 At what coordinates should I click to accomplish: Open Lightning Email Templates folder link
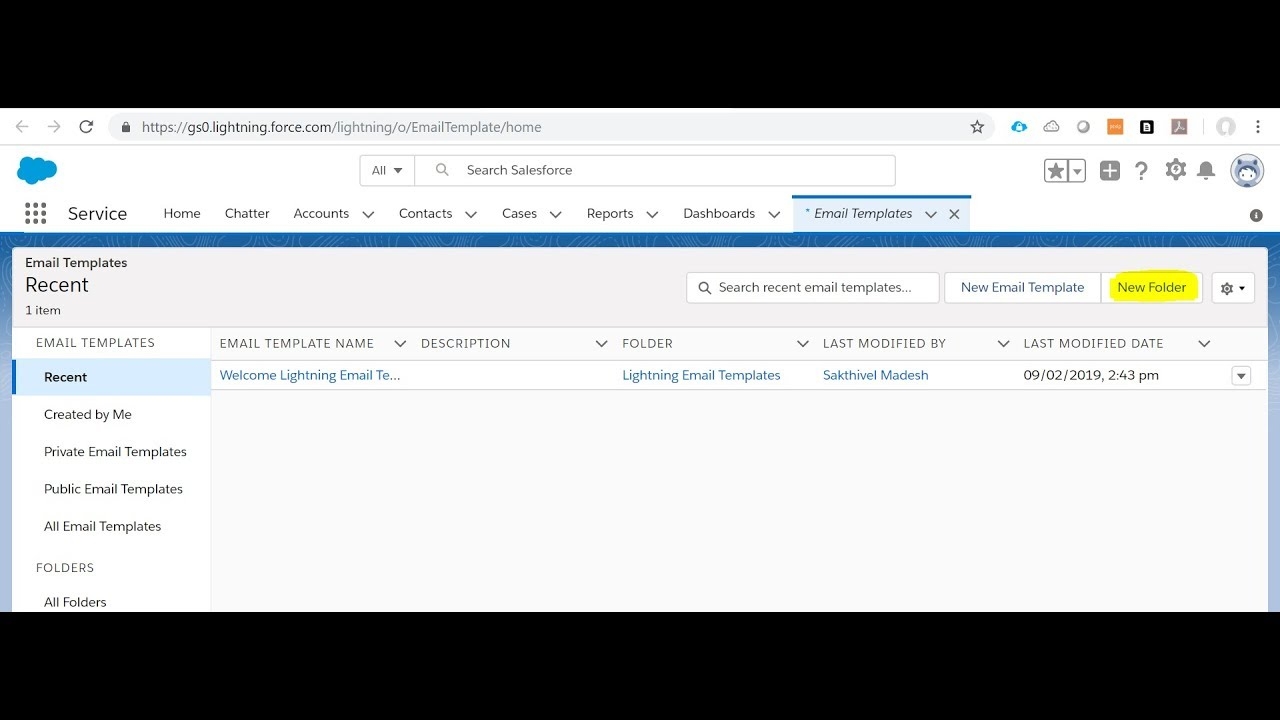pyautogui.click(x=701, y=375)
